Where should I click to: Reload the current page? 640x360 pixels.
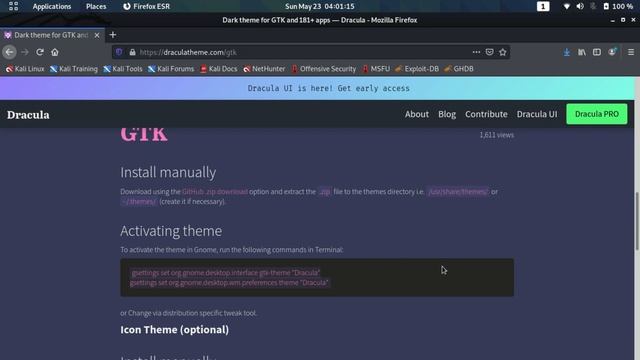[x=40, y=52]
